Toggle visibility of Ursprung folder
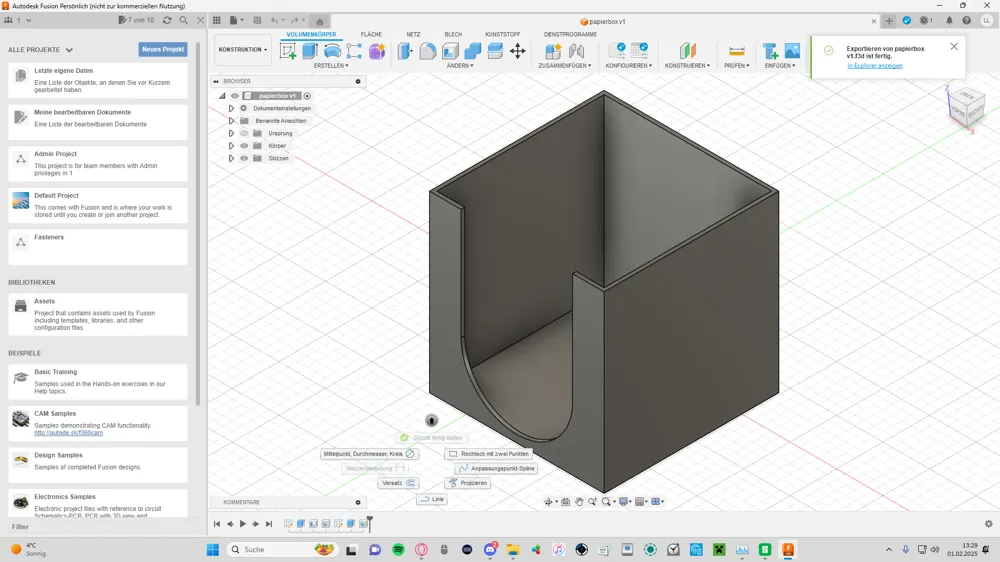 click(x=244, y=133)
